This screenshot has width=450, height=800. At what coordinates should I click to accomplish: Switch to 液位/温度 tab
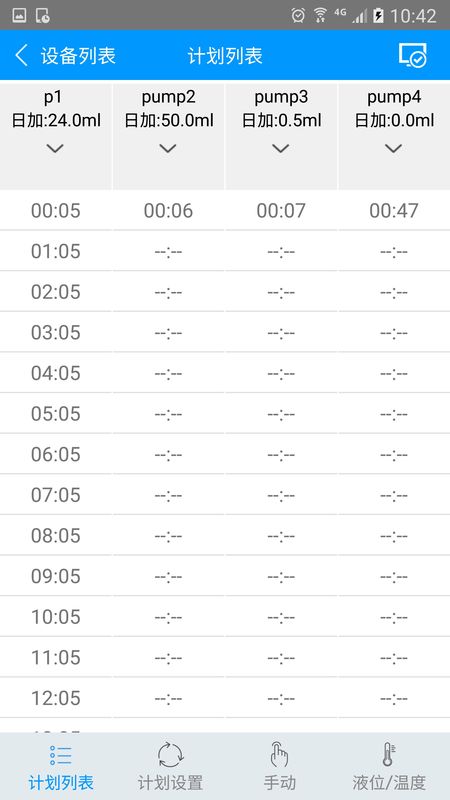click(389, 783)
